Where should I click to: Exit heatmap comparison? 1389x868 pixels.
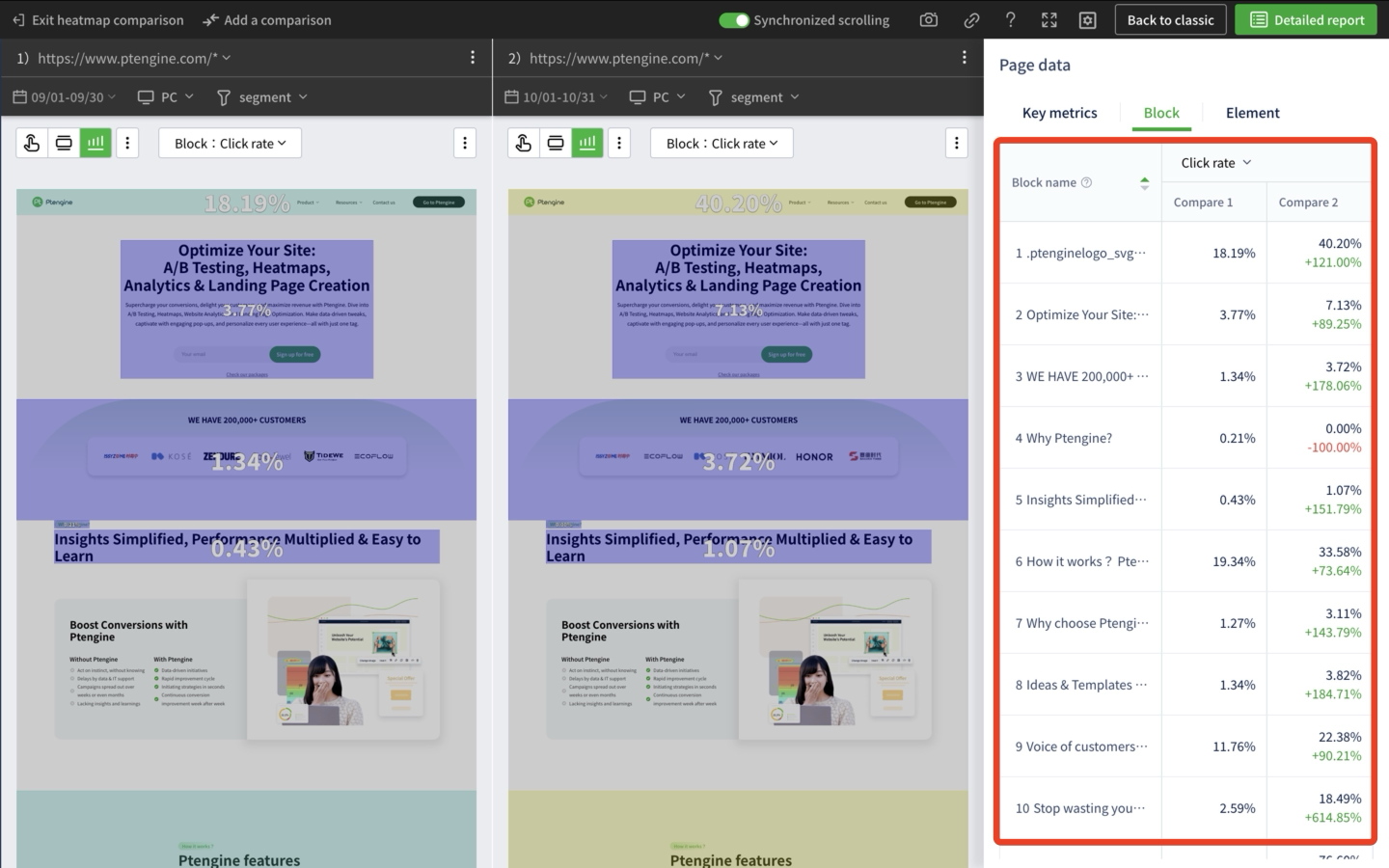pyautogui.click(x=97, y=19)
